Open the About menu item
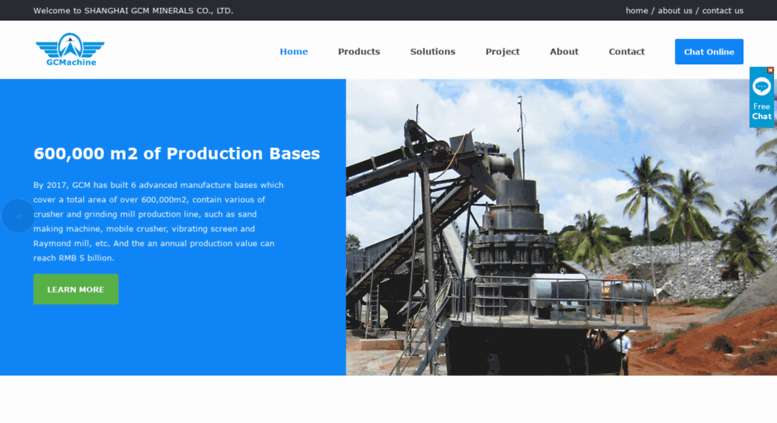The height and width of the screenshot is (423, 777). (564, 52)
